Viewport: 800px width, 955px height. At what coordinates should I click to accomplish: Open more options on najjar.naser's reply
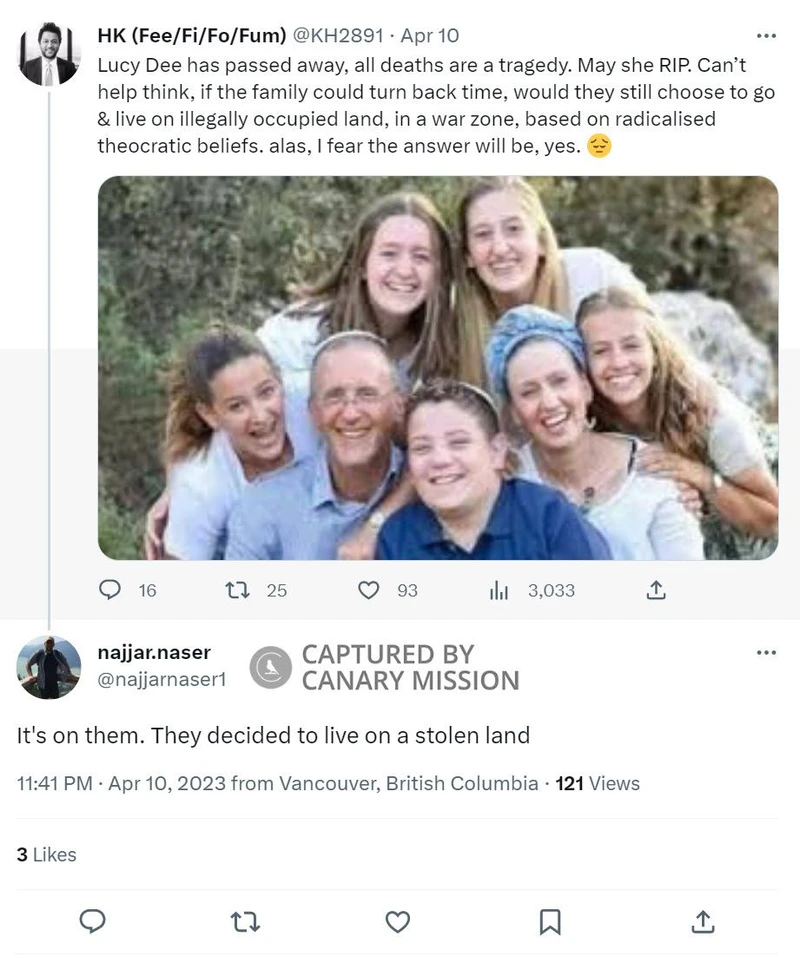pos(766,653)
